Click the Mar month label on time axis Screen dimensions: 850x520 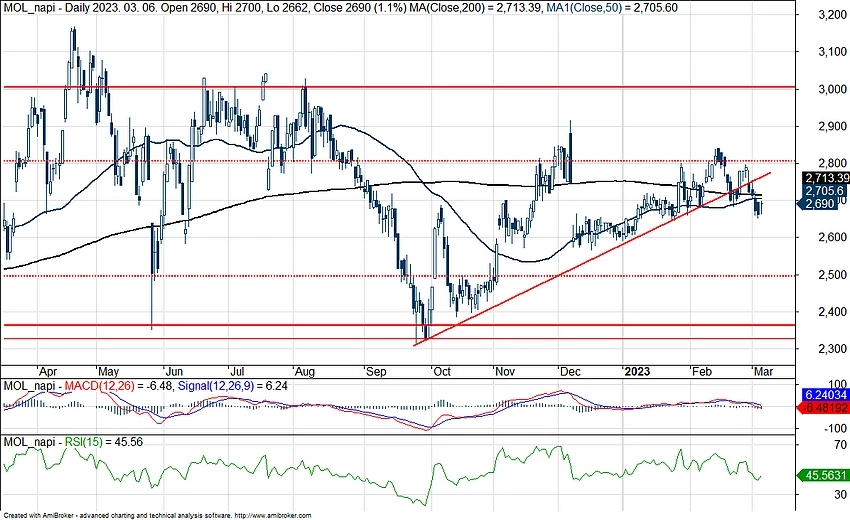(763, 372)
